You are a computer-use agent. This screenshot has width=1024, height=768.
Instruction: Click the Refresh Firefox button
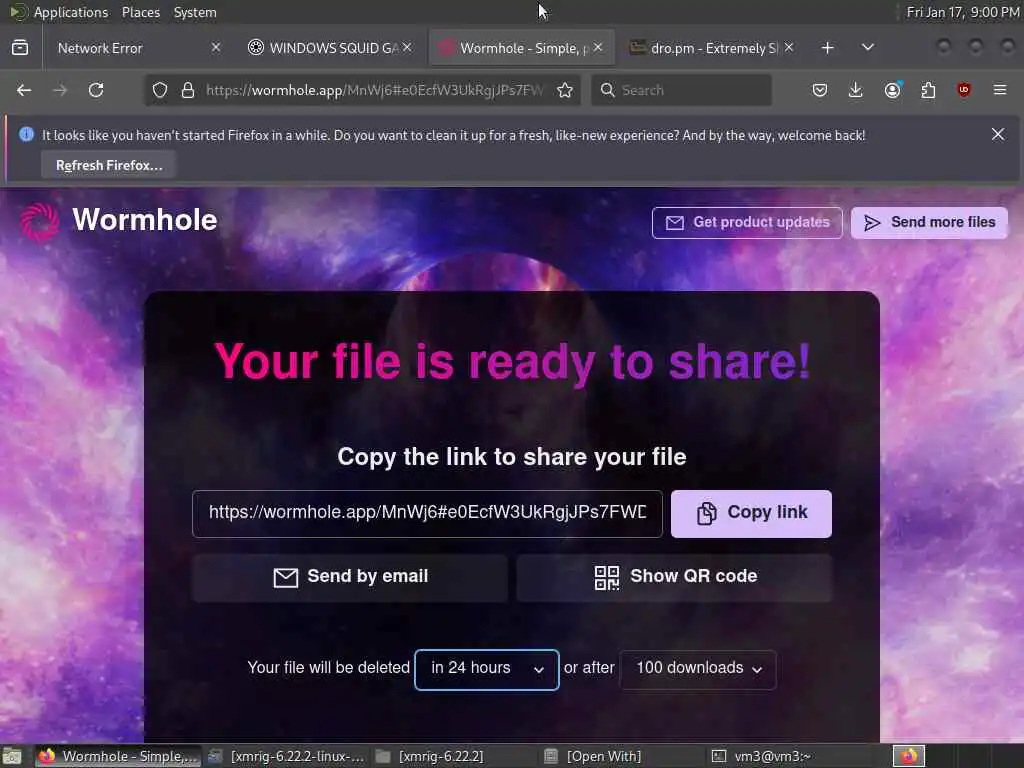[x=108, y=165]
